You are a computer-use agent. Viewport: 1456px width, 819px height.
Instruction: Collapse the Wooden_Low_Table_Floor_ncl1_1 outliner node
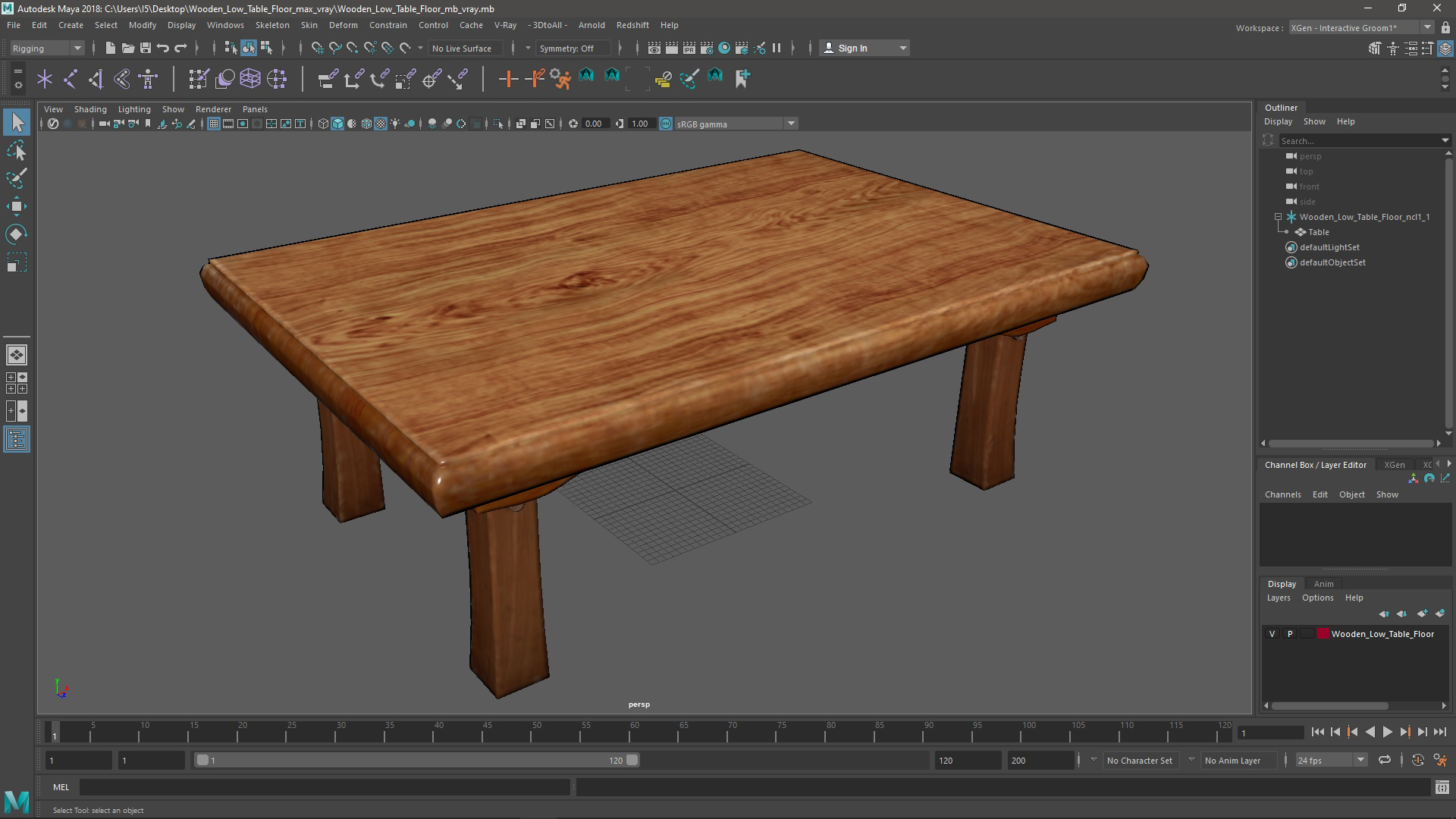(1278, 217)
